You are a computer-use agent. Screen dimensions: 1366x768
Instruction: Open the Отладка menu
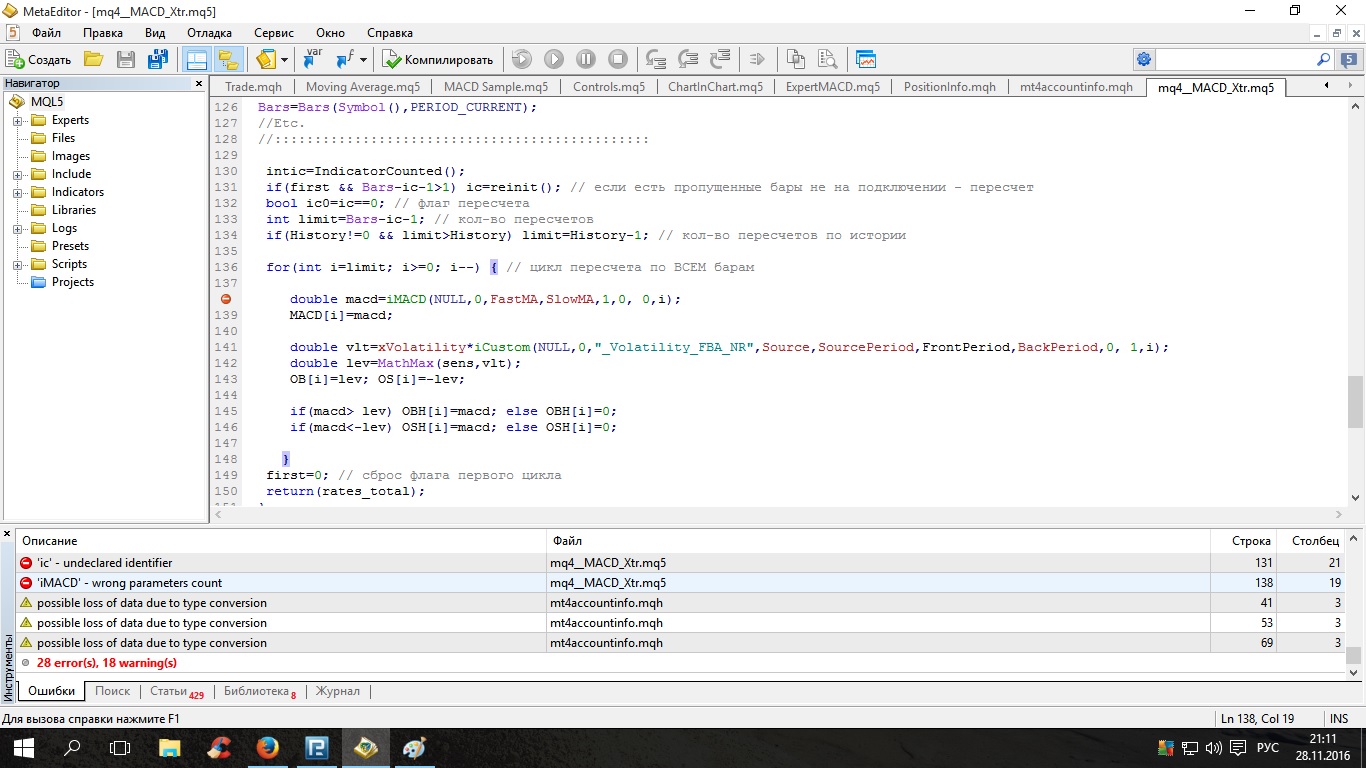(x=209, y=33)
